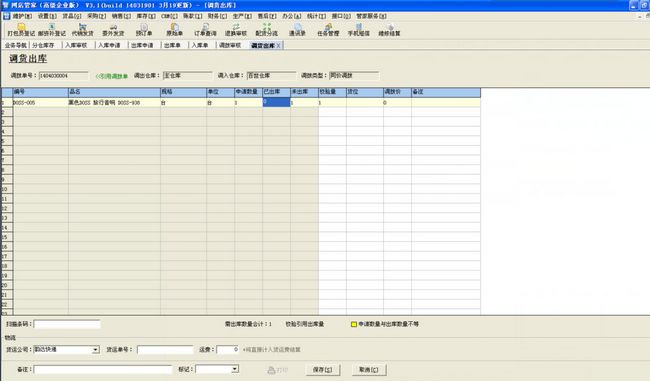This screenshot has height=381, width=650.
Task: Click the 代销发货 toolbar icon
Action: click(x=82, y=29)
